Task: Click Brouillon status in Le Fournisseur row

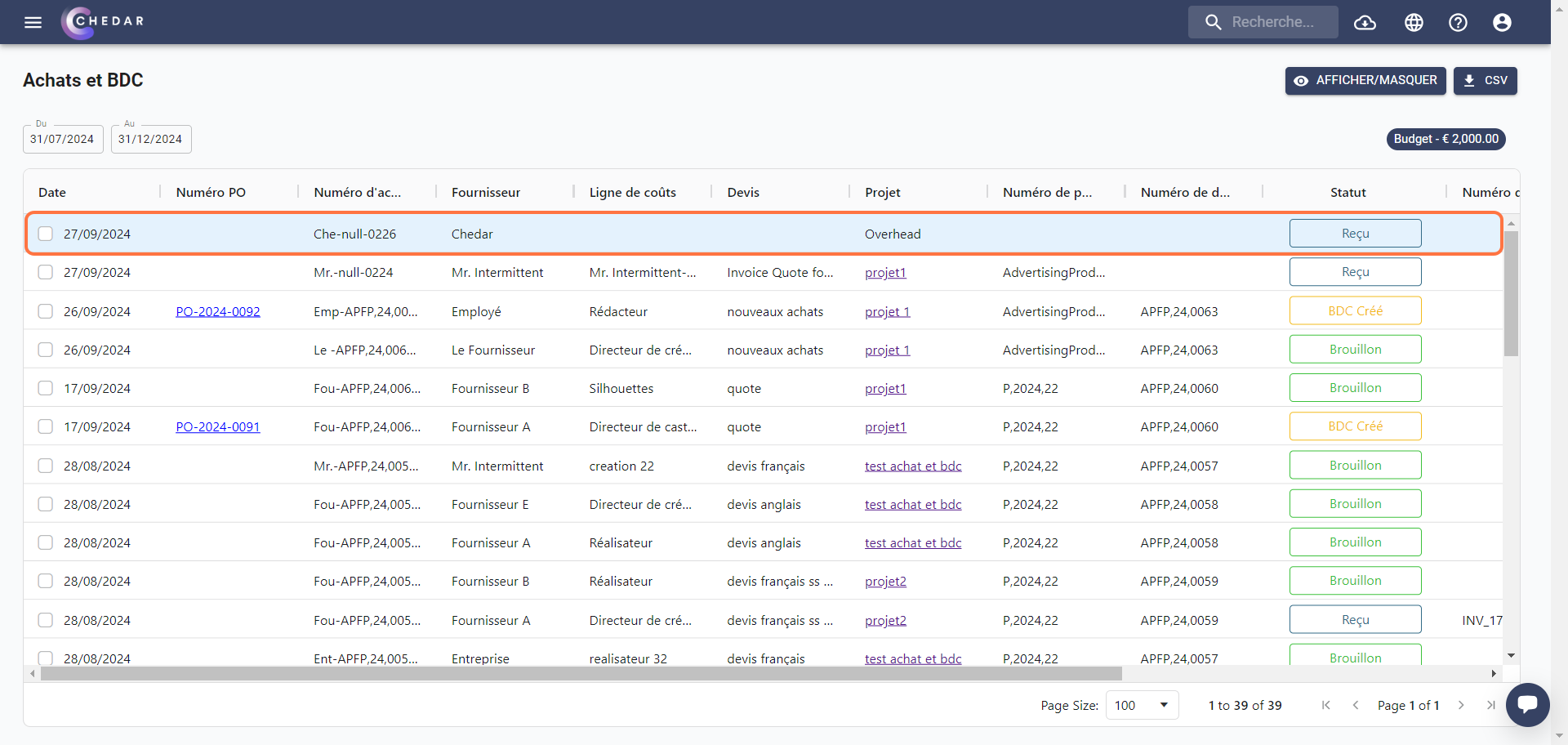Action: pos(1355,349)
